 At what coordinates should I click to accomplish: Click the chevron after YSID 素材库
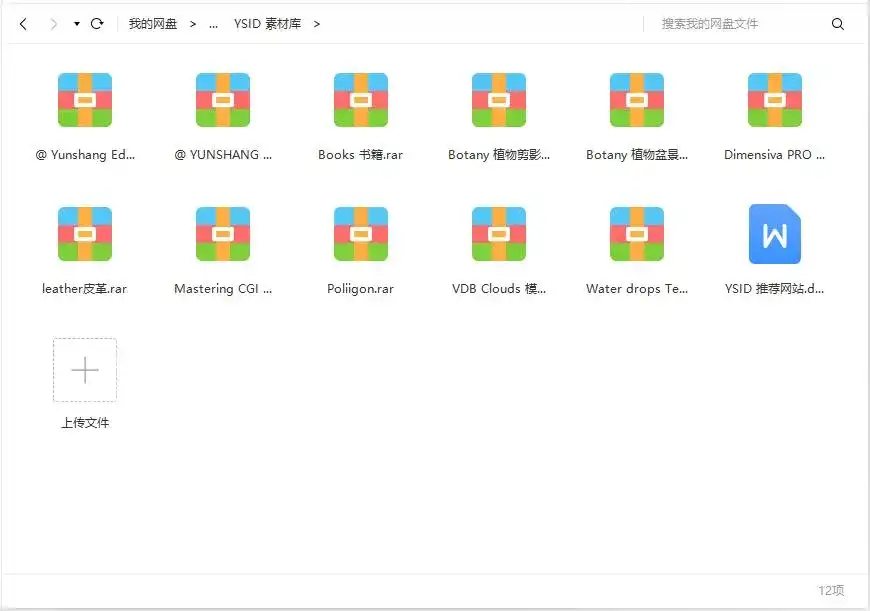pyautogui.click(x=317, y=24)
